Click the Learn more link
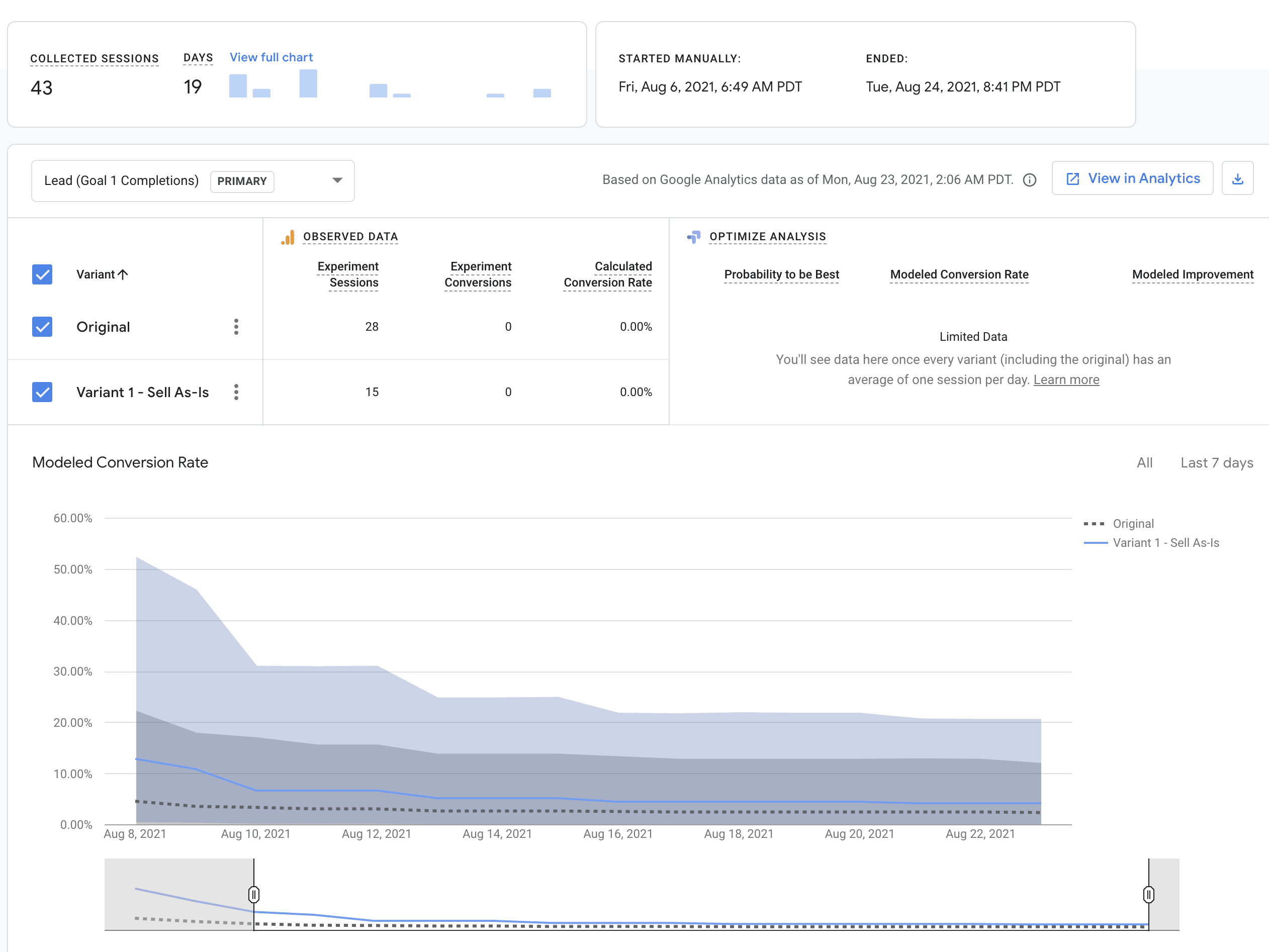Screen dimensions: 1269x952 pos(1066,379)
